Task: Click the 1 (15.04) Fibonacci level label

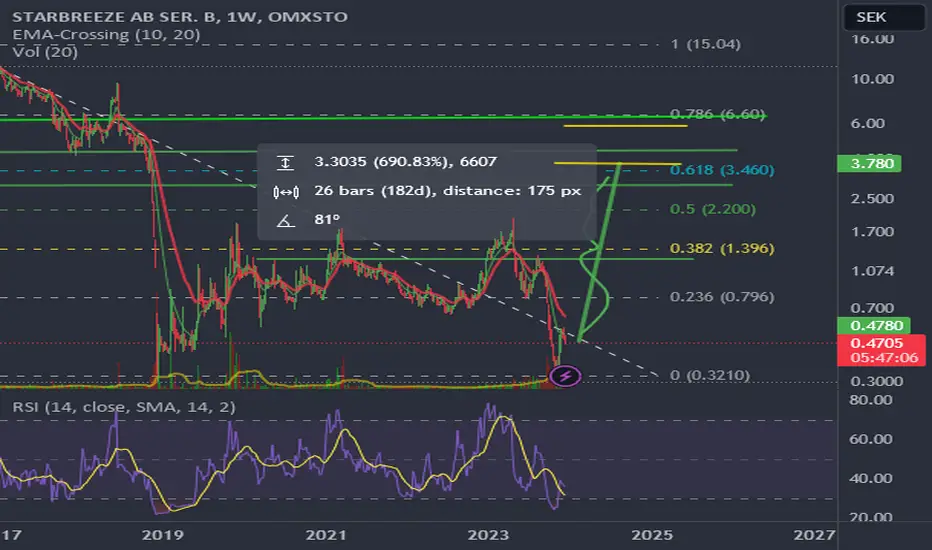Action: [706, 44]
